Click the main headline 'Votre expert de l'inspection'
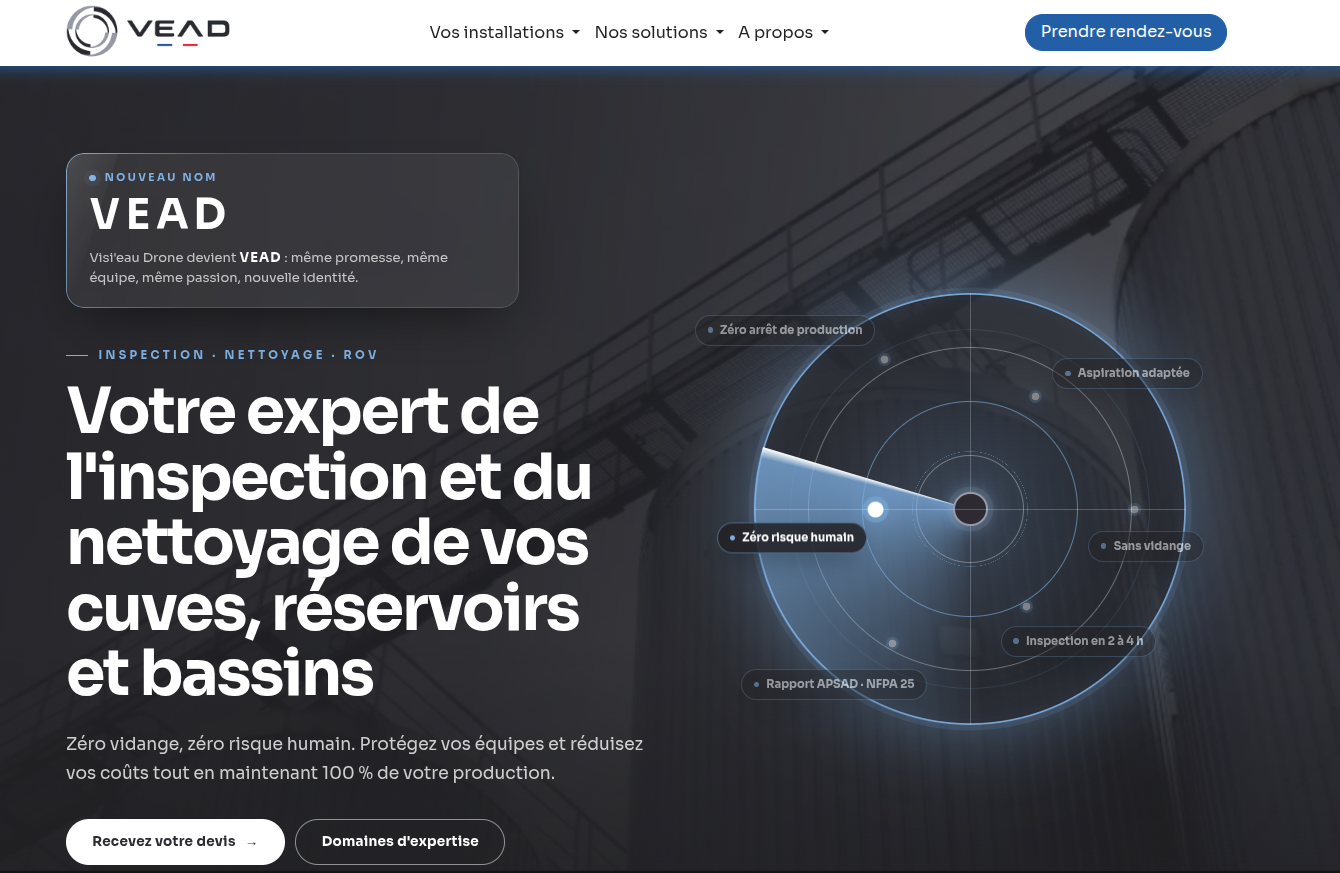The width and height of the screenshot is (1340, 873). [330, 543]
